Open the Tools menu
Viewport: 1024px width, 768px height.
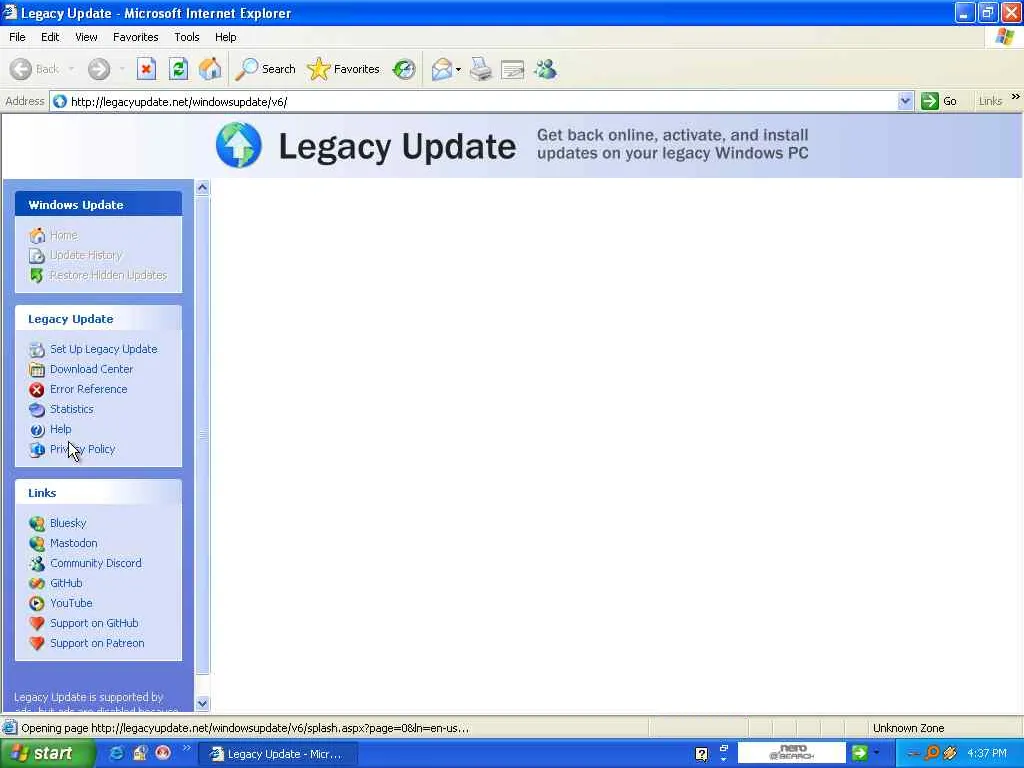pos(186,37)
